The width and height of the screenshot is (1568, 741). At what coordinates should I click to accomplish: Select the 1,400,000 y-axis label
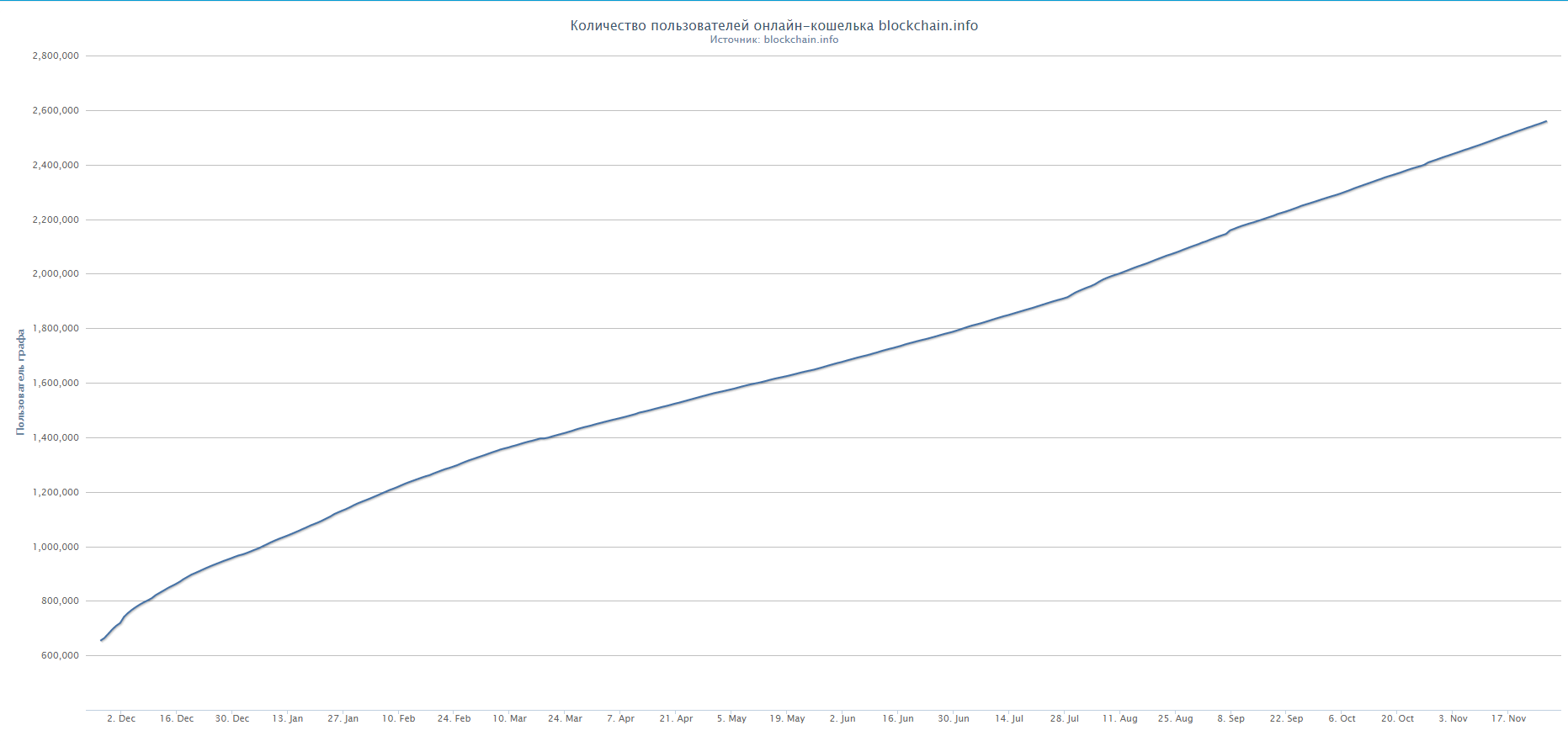point(56,437)
